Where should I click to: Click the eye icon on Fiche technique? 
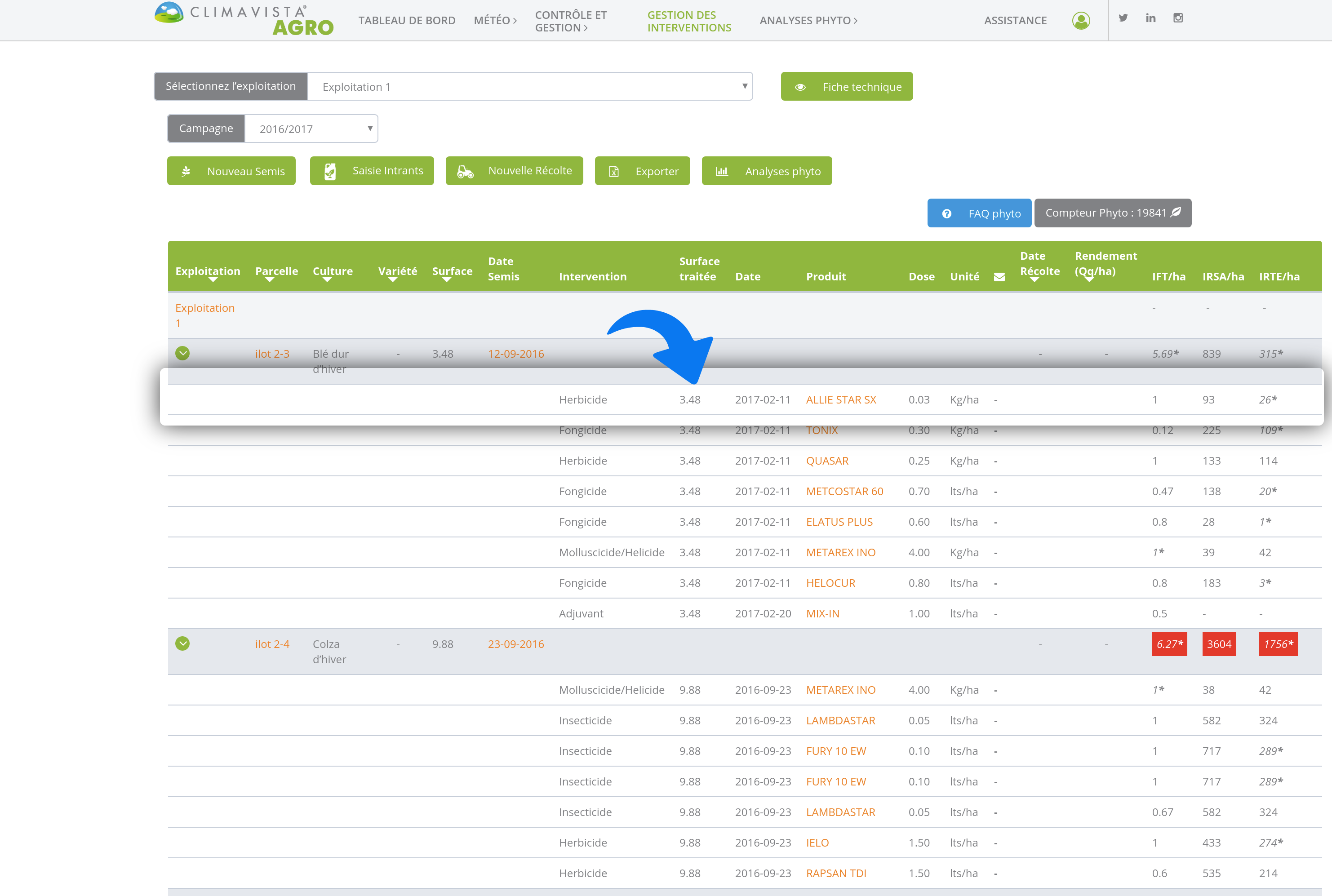click(x=800, y=87)
